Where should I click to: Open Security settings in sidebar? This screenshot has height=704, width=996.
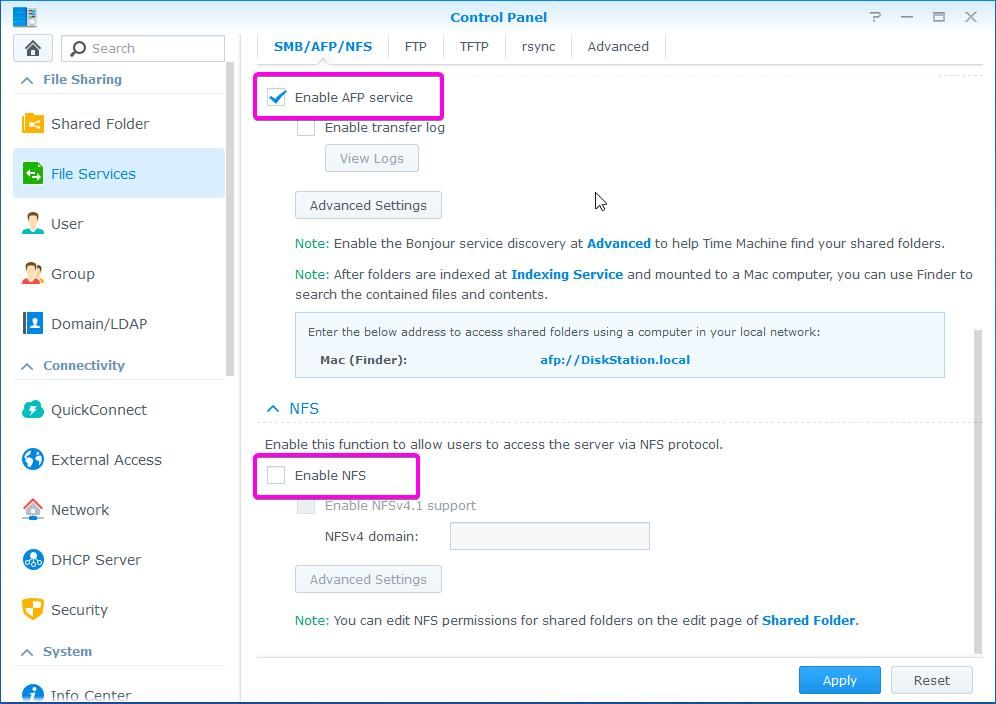[119, 609]
